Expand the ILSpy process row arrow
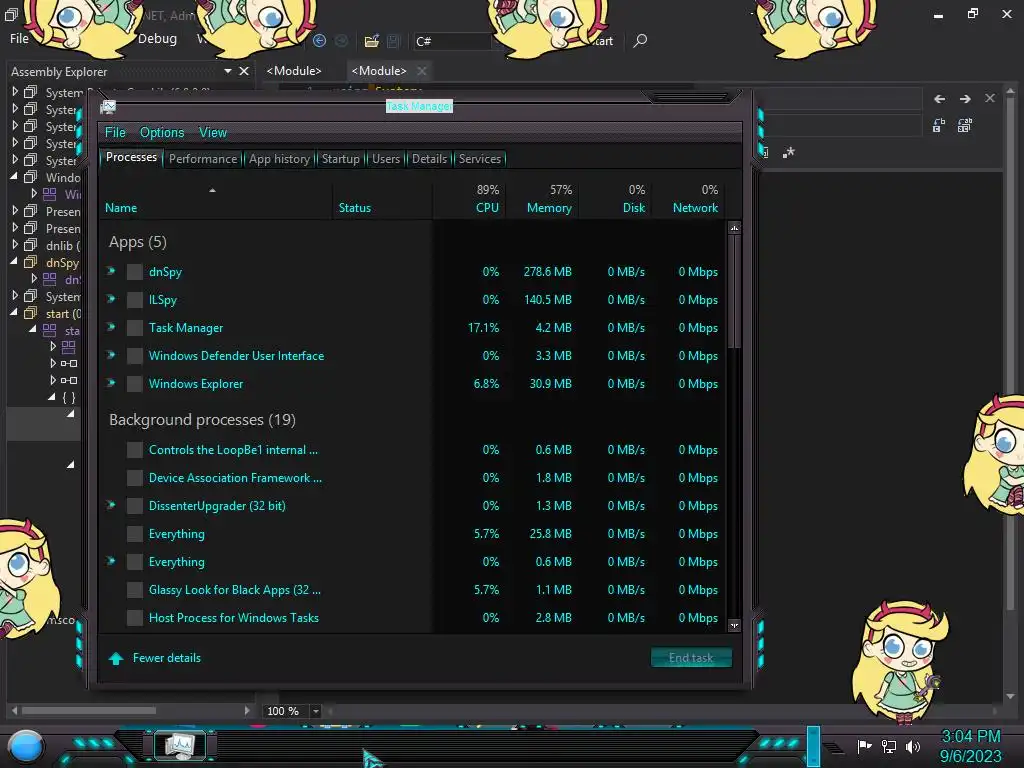1024x768 pixels. coord(111,299)
